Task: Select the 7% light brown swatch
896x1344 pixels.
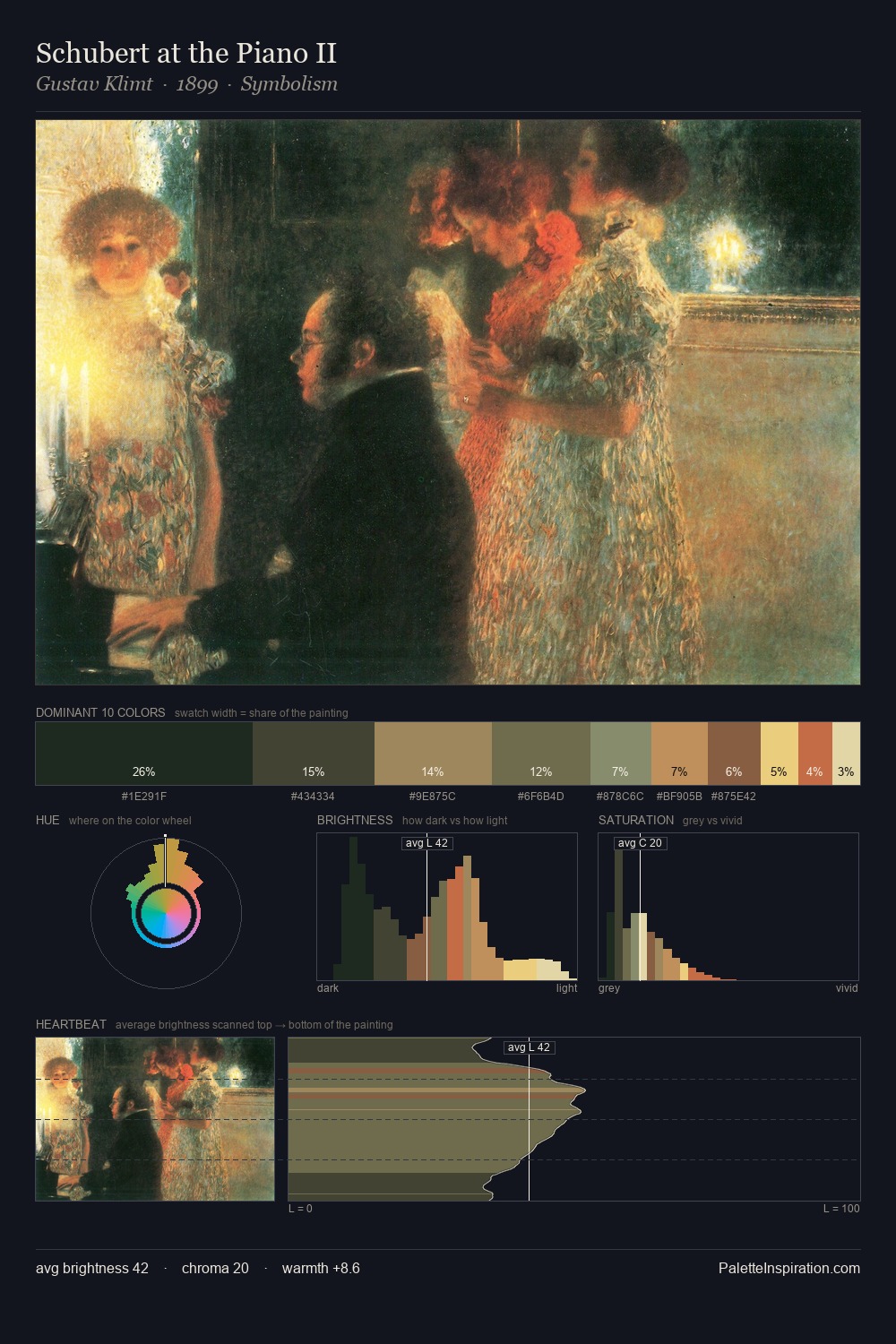Action: coord(679,754)
